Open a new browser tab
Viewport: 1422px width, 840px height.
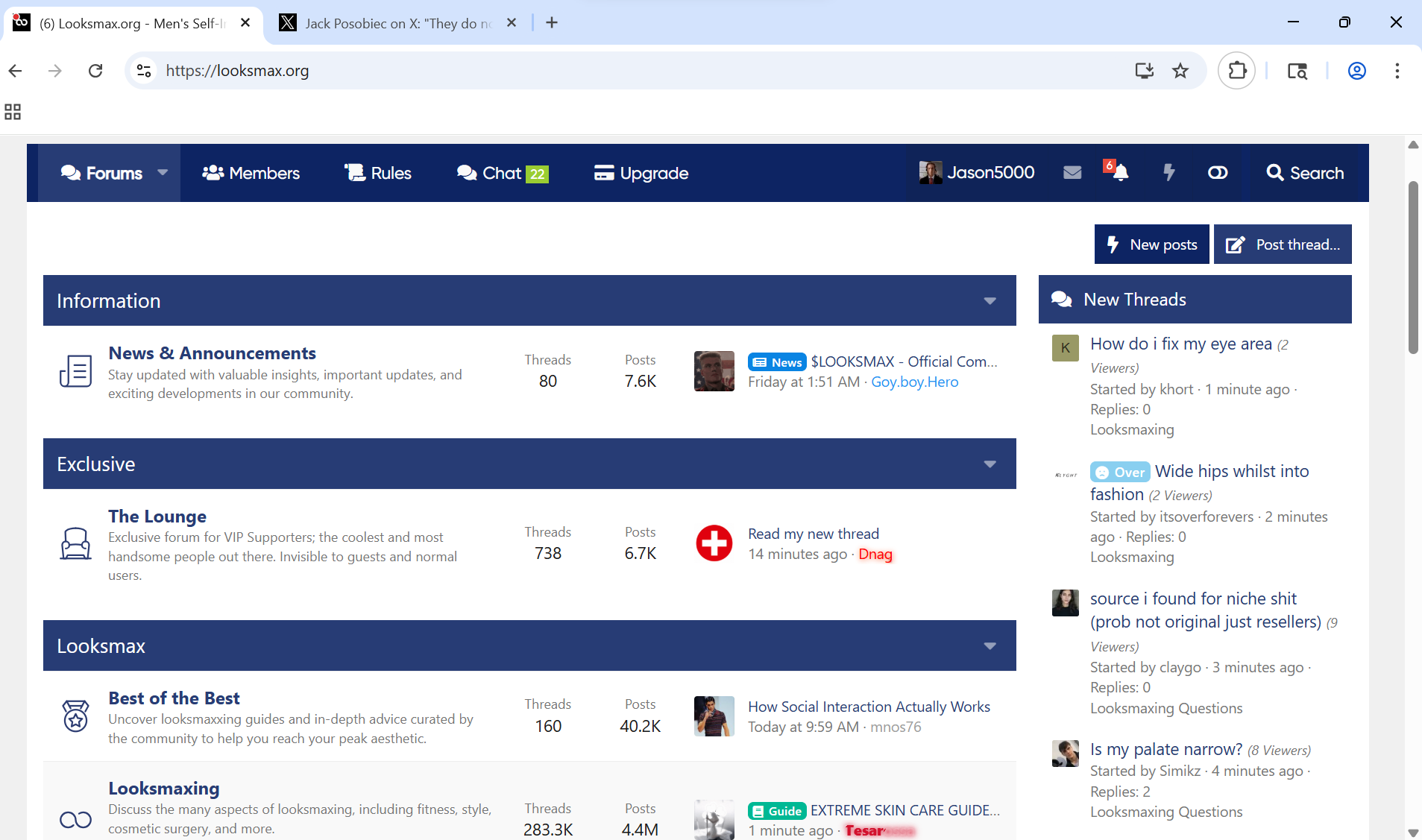pyautogui.click(x=552, y=23)
